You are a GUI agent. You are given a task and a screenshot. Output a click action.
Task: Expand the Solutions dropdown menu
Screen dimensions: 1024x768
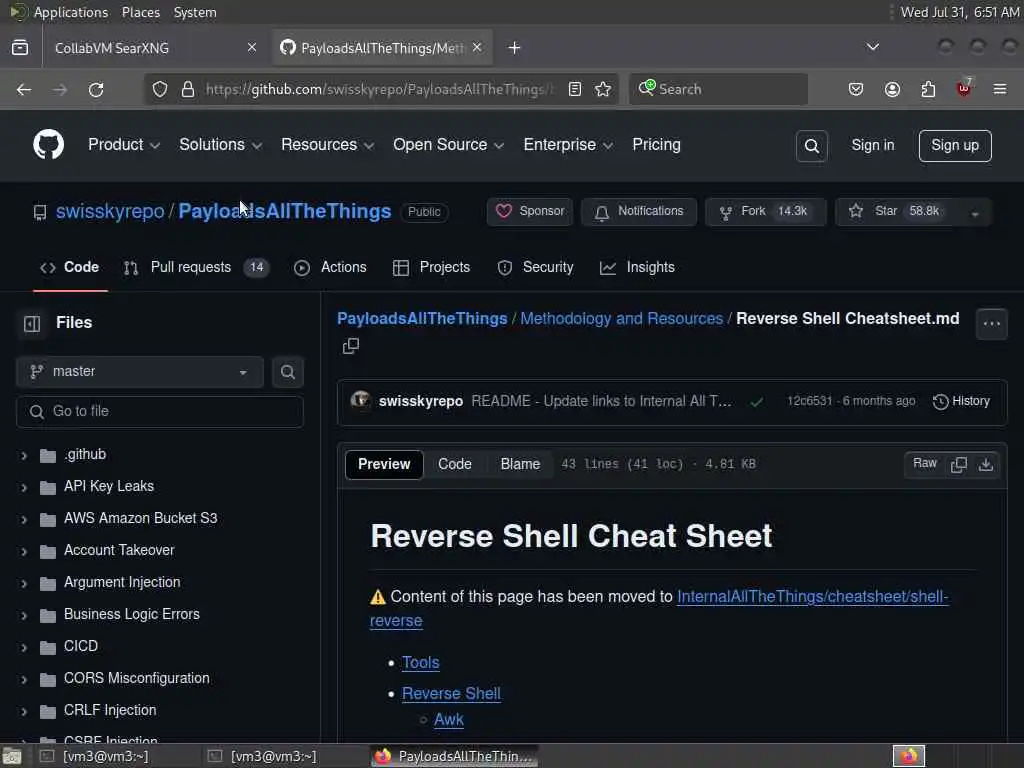click(220, 145)
